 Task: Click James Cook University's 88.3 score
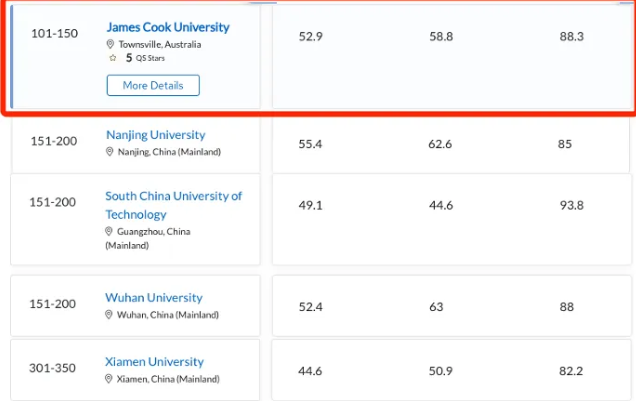pyautogui.click(x=571, y=37)
